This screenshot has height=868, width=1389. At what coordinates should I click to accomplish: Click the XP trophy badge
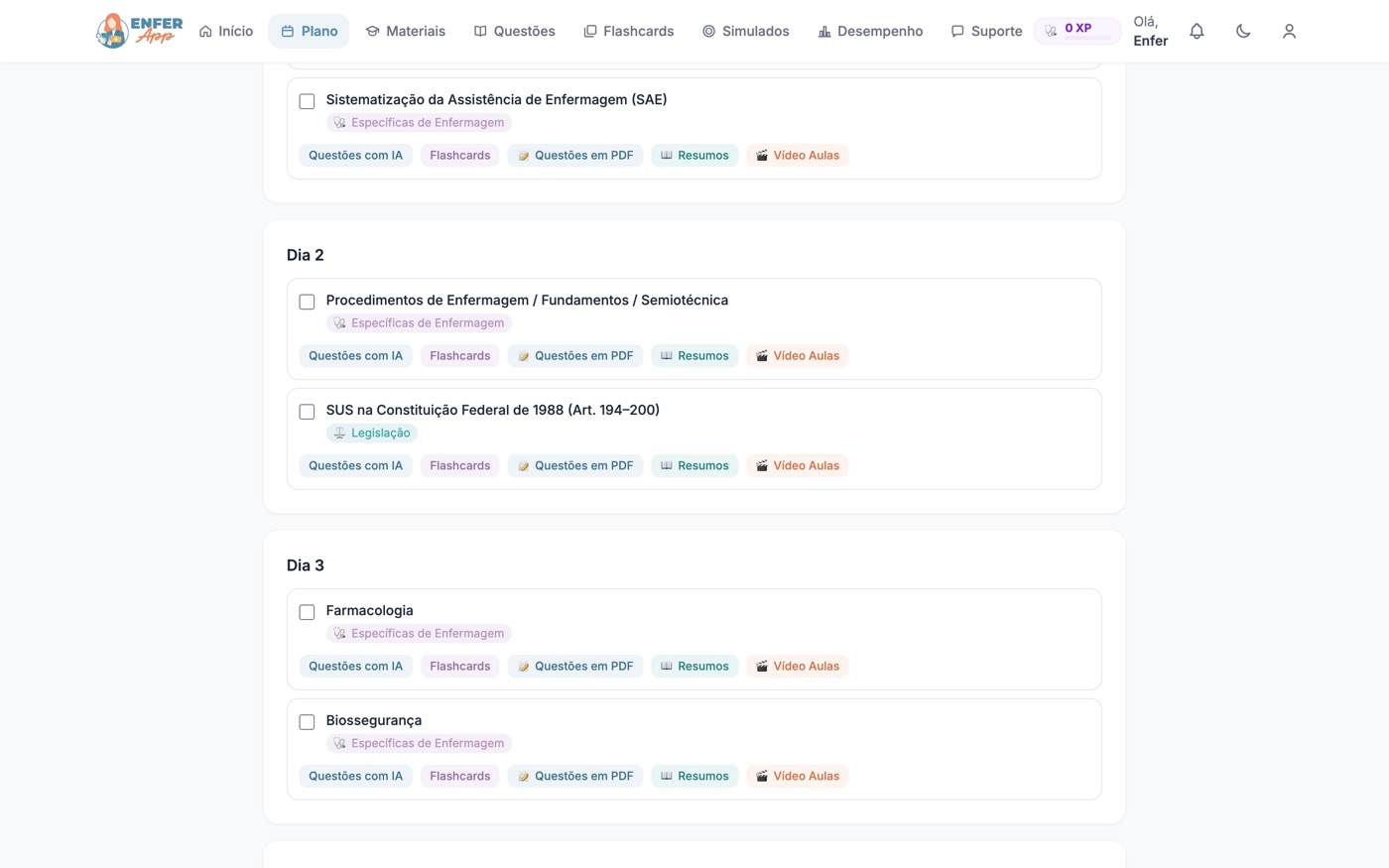[x=1077, y=31]
